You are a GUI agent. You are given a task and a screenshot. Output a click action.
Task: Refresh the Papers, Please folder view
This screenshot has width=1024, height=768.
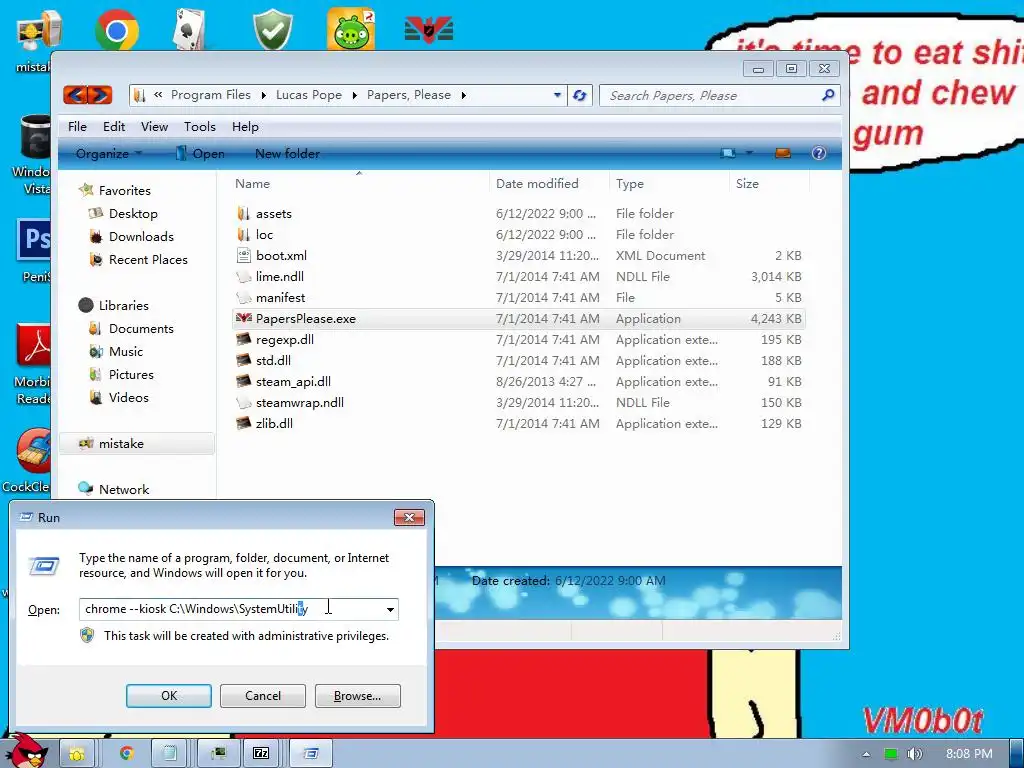579,95
